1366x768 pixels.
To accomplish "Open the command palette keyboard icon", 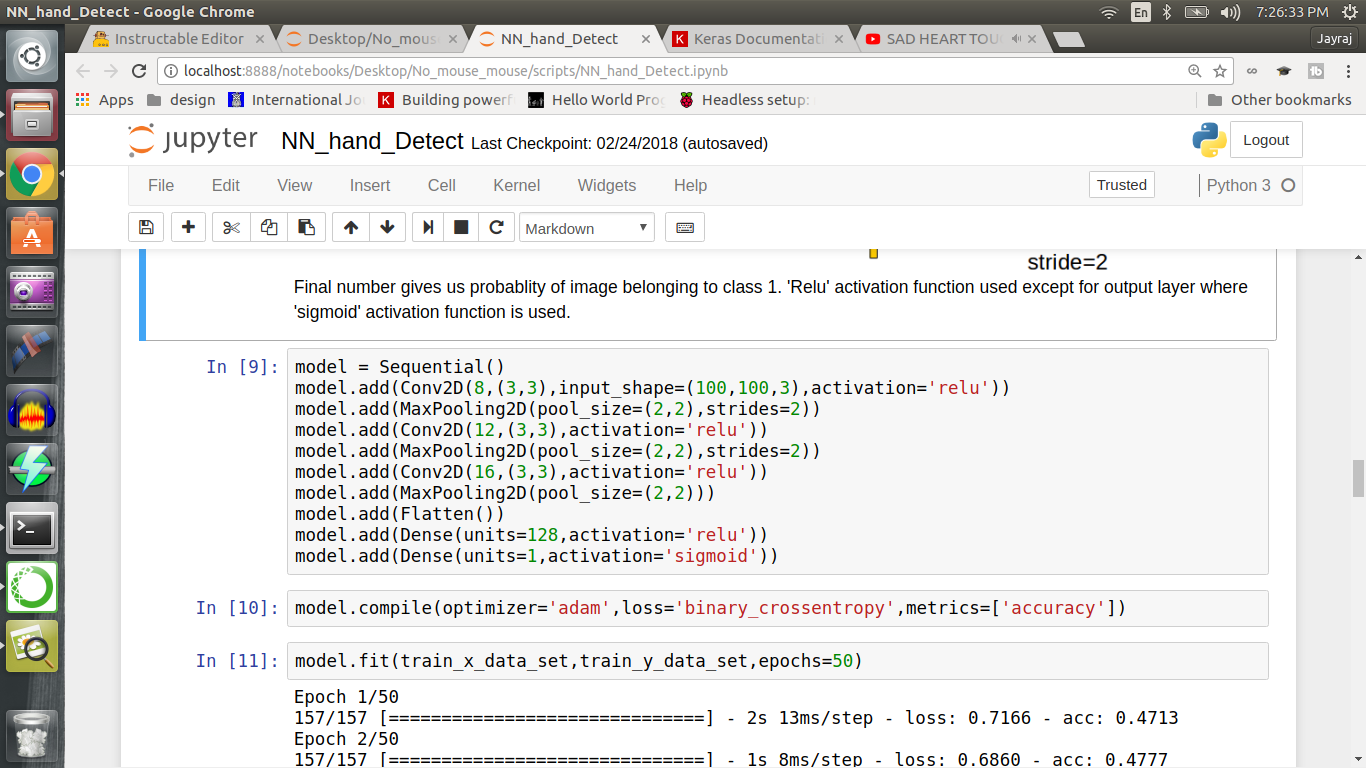I will [685, 227].
